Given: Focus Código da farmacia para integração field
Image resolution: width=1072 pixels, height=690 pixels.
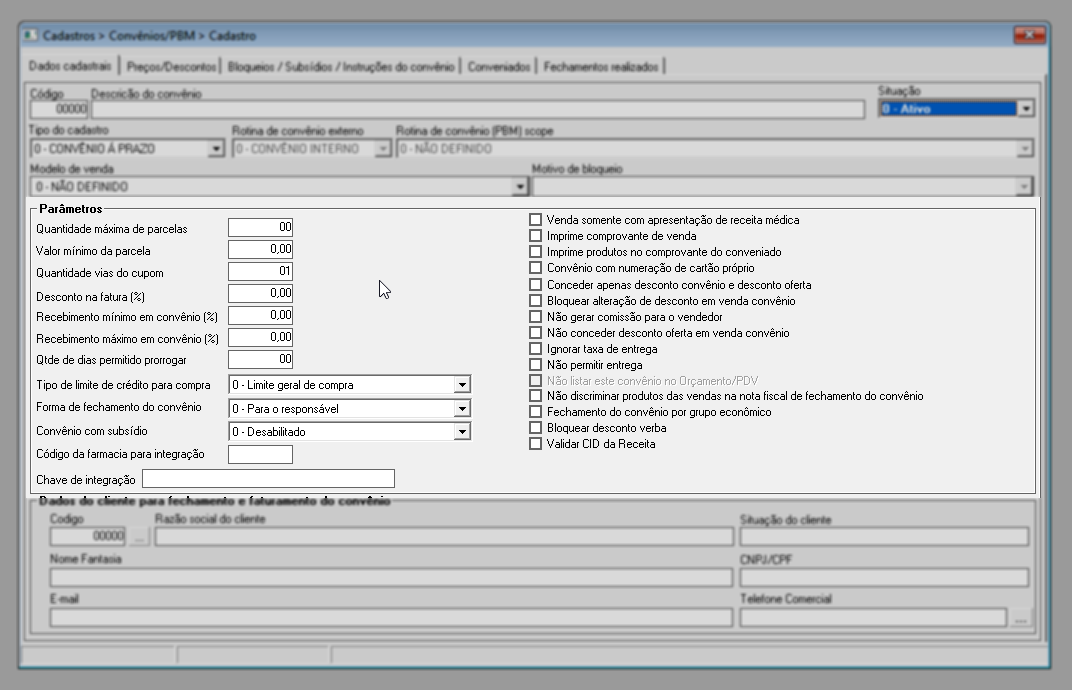Looking at the screenshot, I should click(x=260, y=454).
